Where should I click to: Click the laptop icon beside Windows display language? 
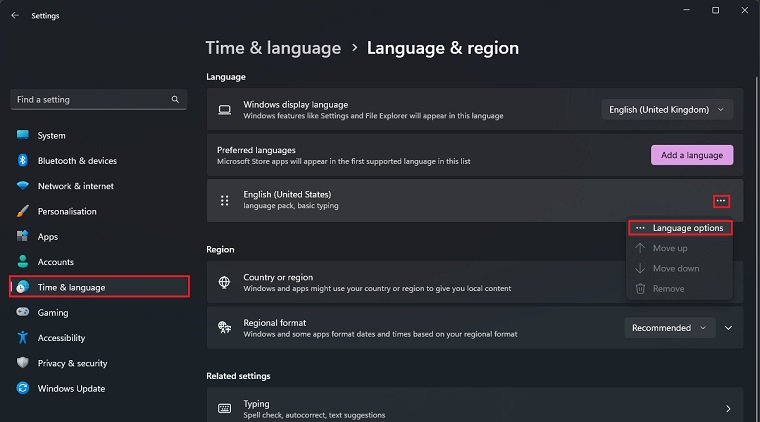coord(224,110)
